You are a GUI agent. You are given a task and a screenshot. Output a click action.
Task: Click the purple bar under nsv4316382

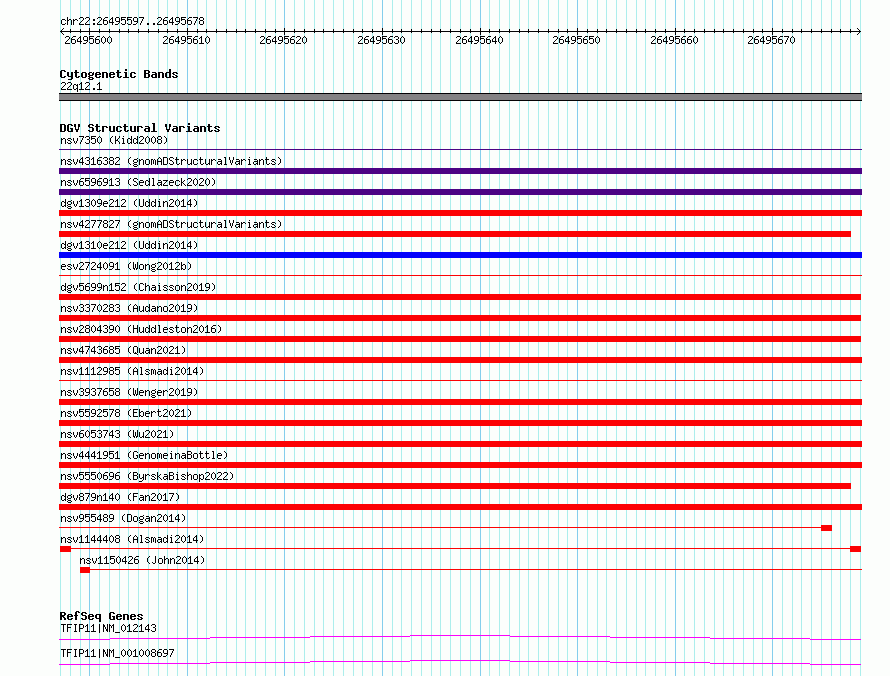pyautogui.click(x=460, y=171)
